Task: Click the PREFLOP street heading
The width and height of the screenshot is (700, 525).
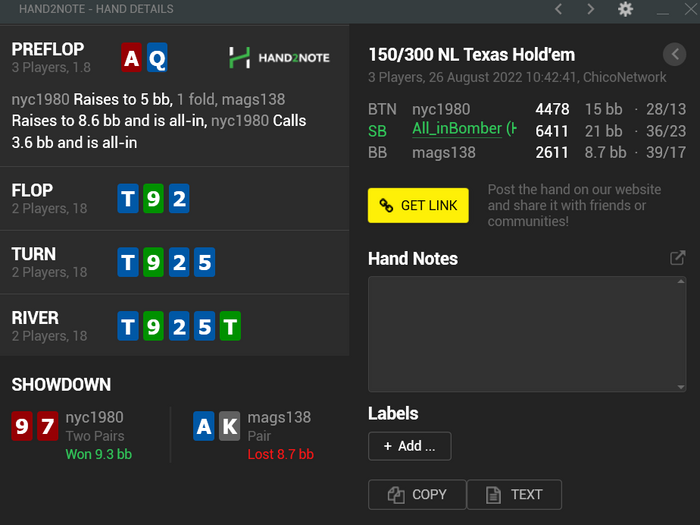Action: coord(48,49)
